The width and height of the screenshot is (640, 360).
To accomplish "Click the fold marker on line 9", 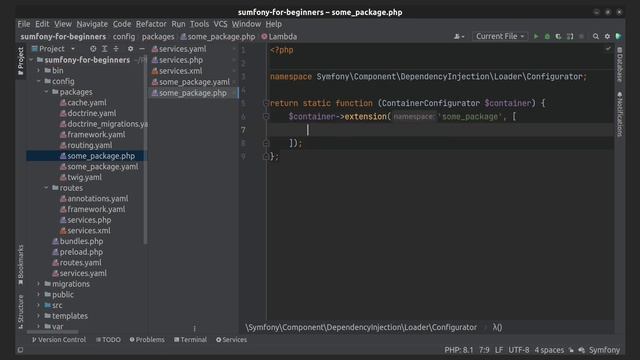I will (x=266, y=156).
